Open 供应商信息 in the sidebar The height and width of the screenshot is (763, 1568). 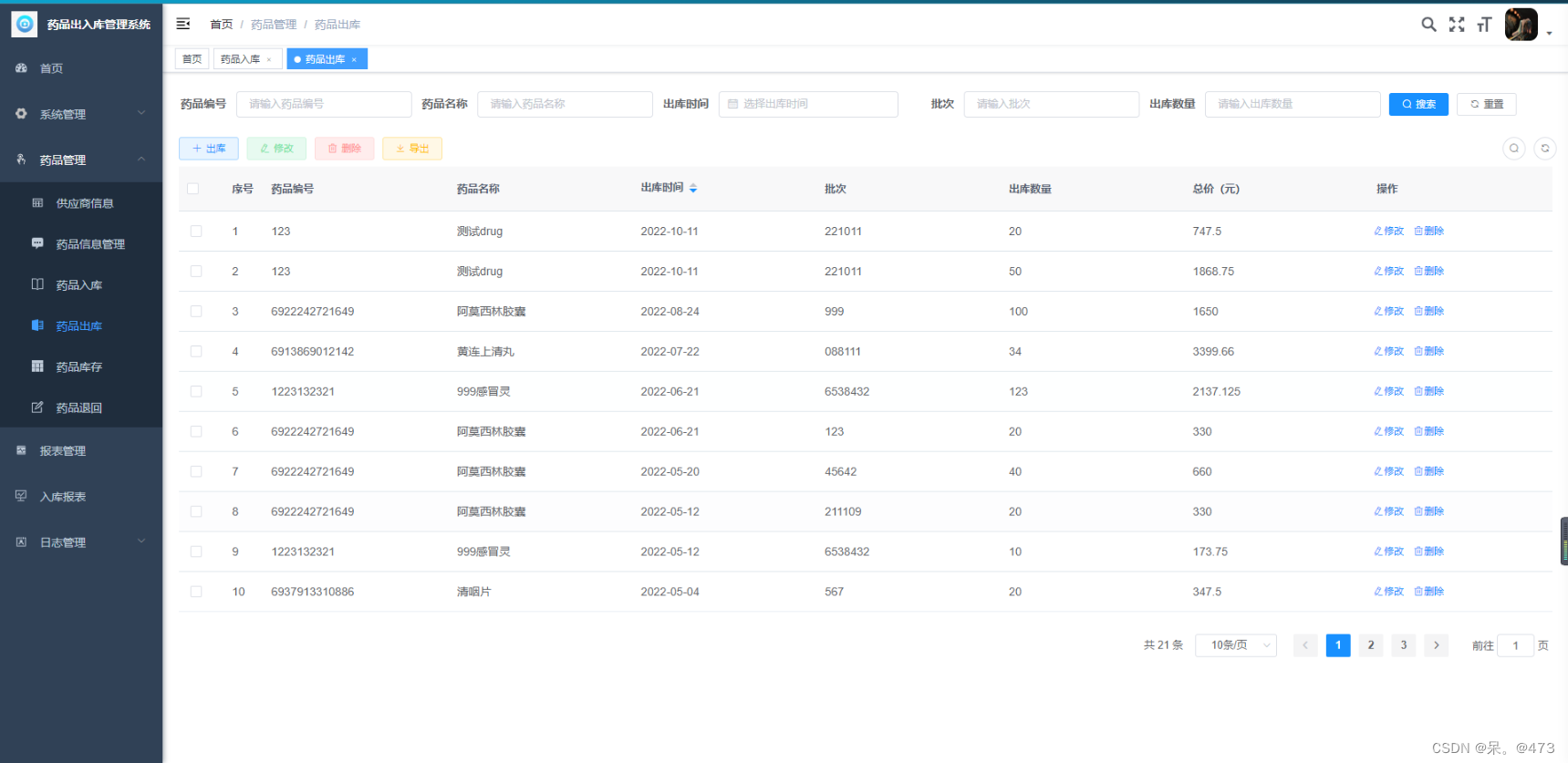coord(81,203)
